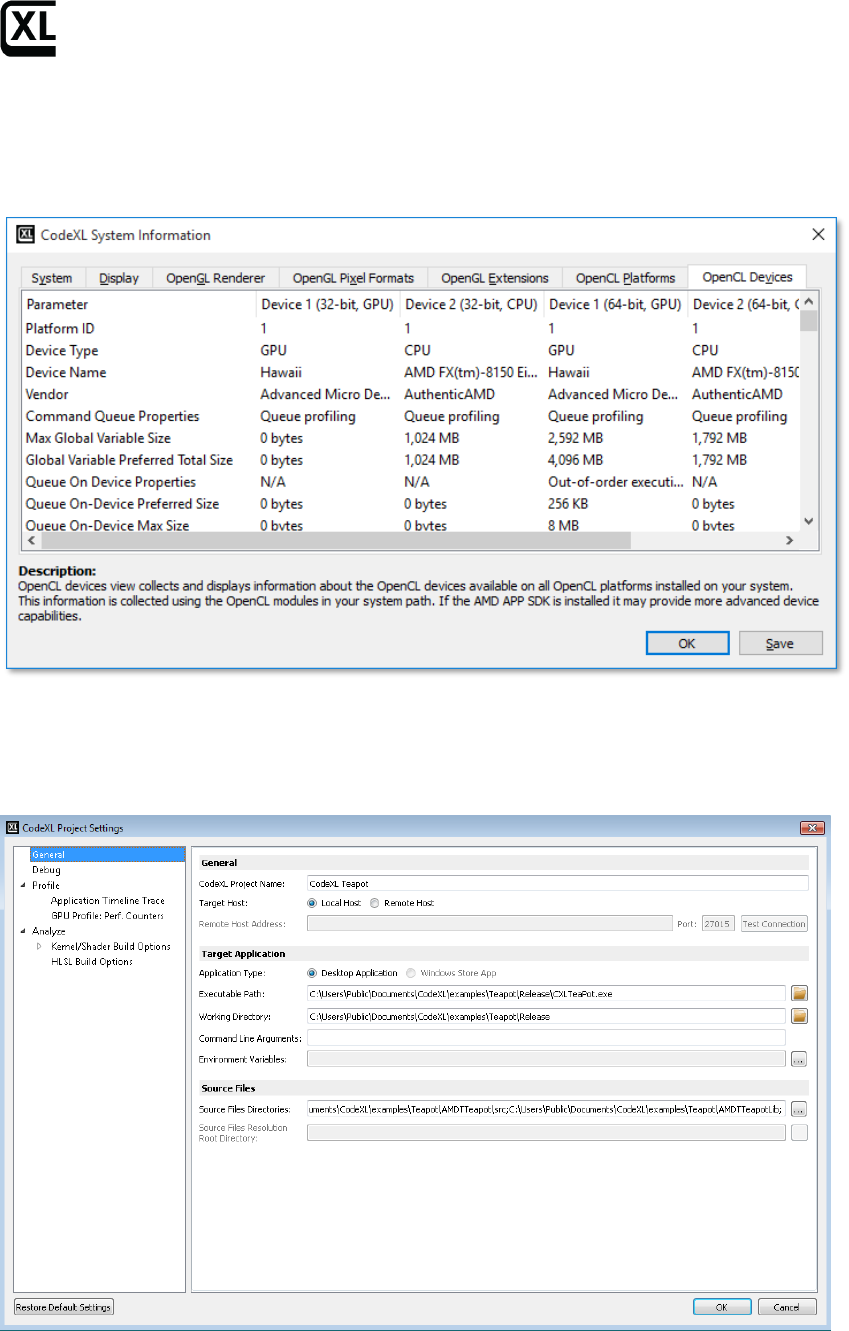The width and height of the screenshot is (849, 1331).
Task: Select GPU Profile: Perf. Counters item
Action: [x=107, y=916]
